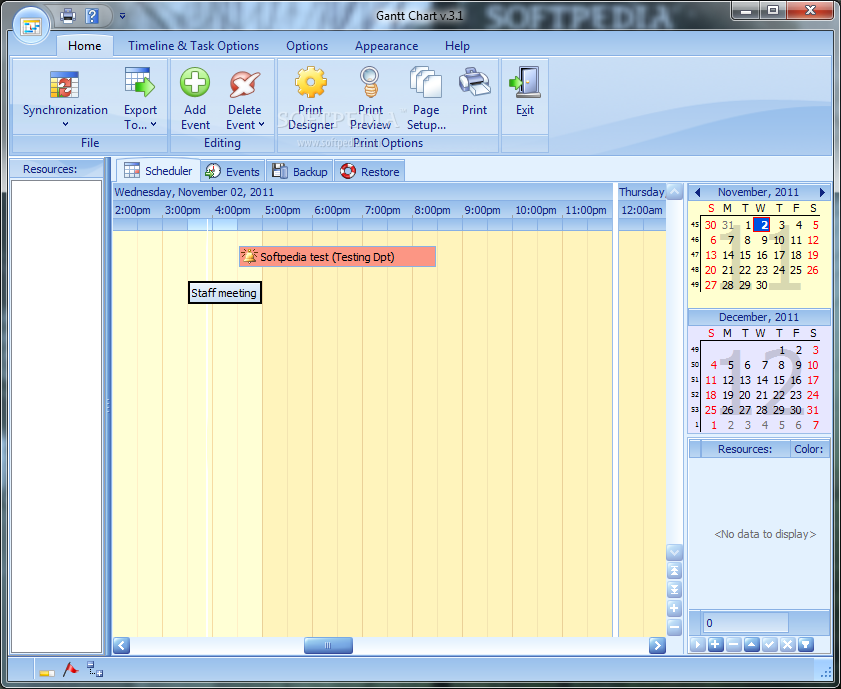Click the expand/collapse tree status icon
841x689 pixels.
(95, 669)
